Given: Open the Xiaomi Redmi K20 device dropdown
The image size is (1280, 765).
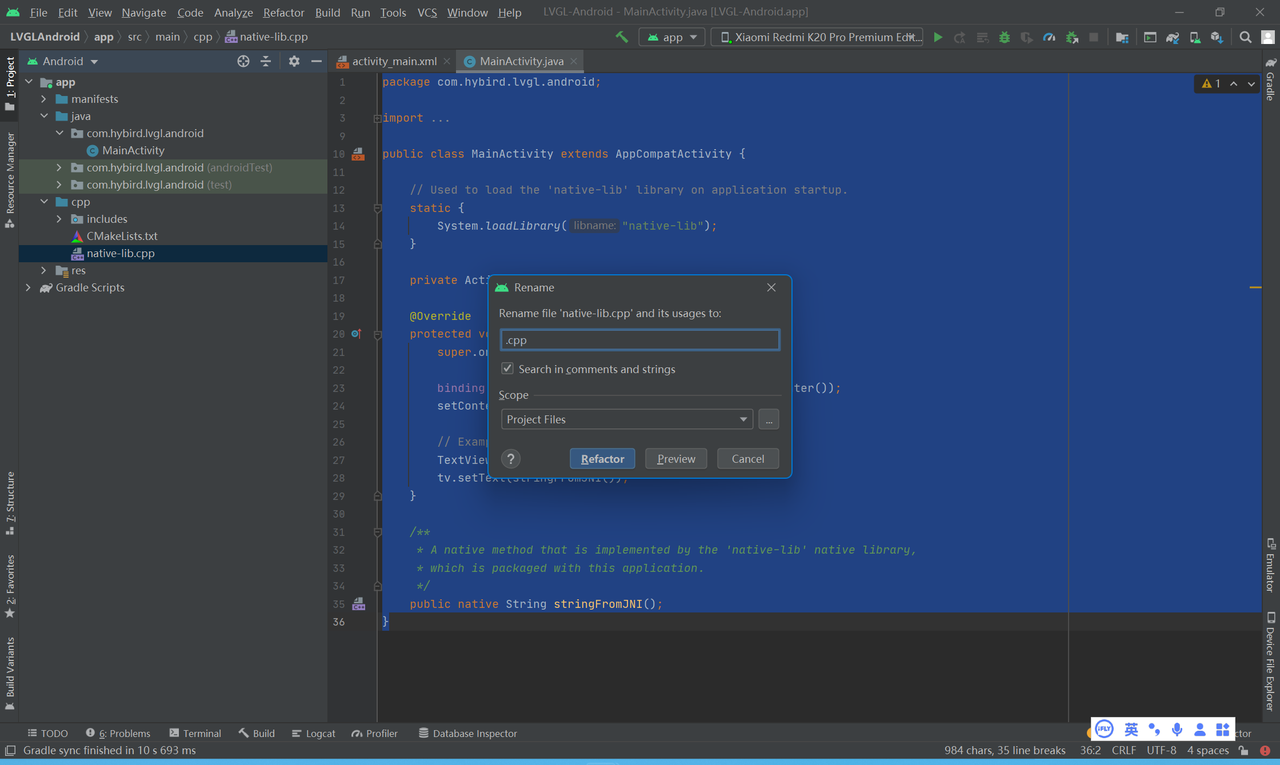Looking at the screenshot, I should tap(816, 37).
